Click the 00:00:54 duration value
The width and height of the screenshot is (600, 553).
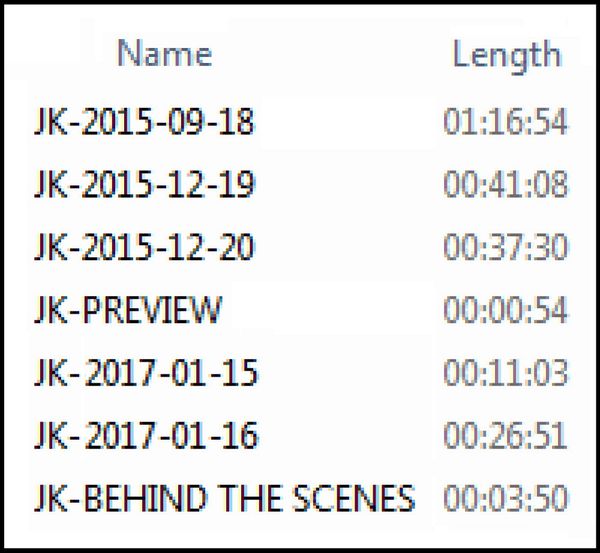click(x=505, y=310)
